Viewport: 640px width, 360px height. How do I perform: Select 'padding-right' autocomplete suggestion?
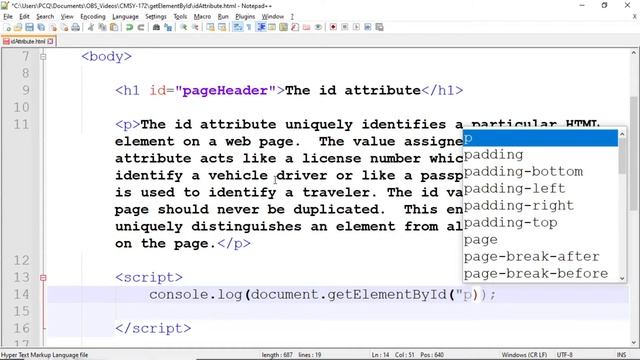coord(540,206)
